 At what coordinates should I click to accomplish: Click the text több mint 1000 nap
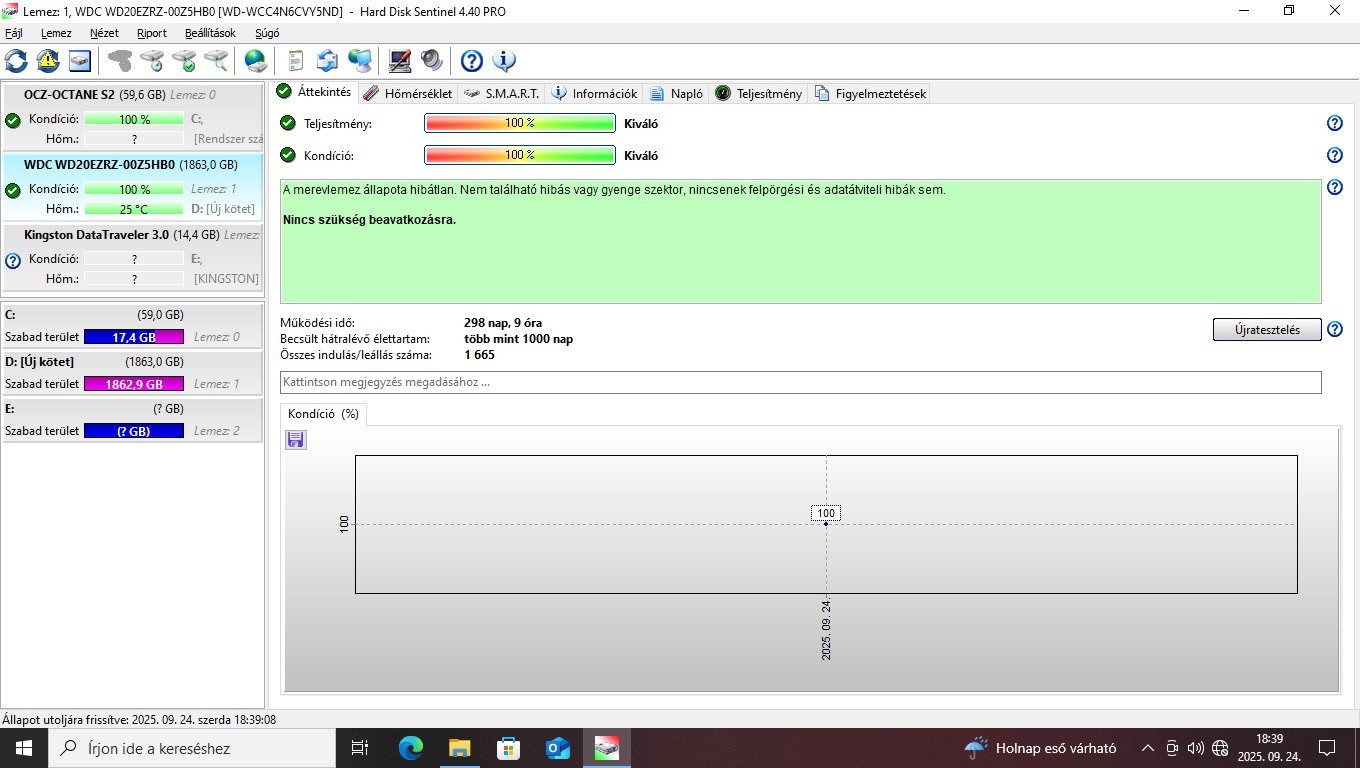point(518,339)
